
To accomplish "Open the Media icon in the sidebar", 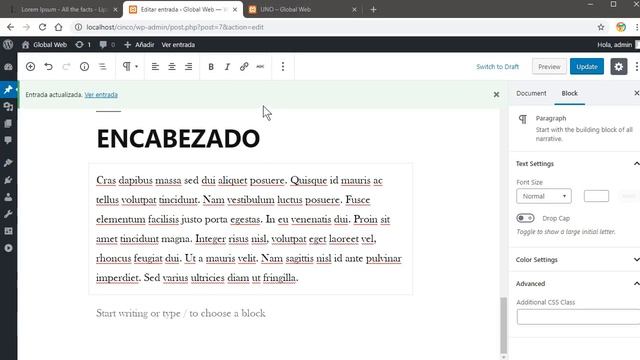I will [8, 107].
